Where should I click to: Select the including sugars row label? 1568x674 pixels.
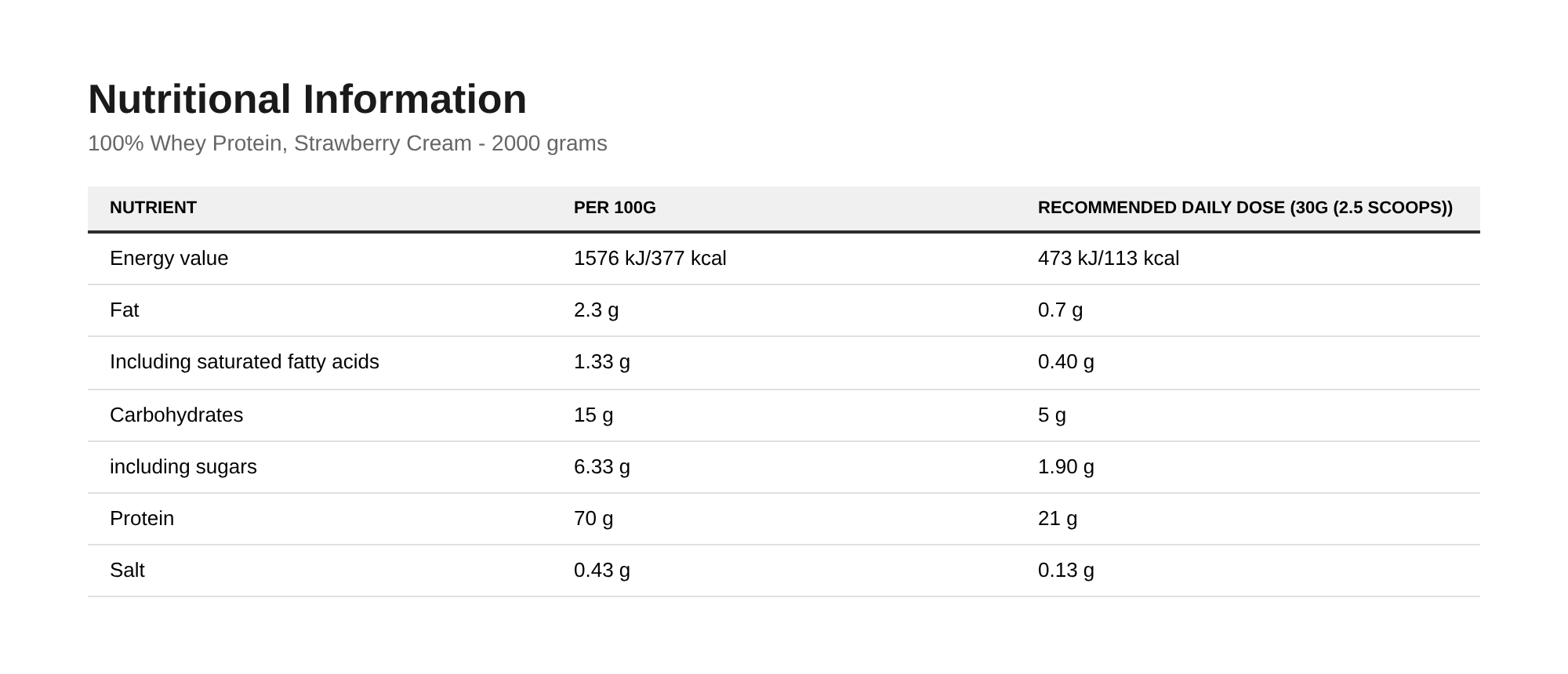coord(183,466)
